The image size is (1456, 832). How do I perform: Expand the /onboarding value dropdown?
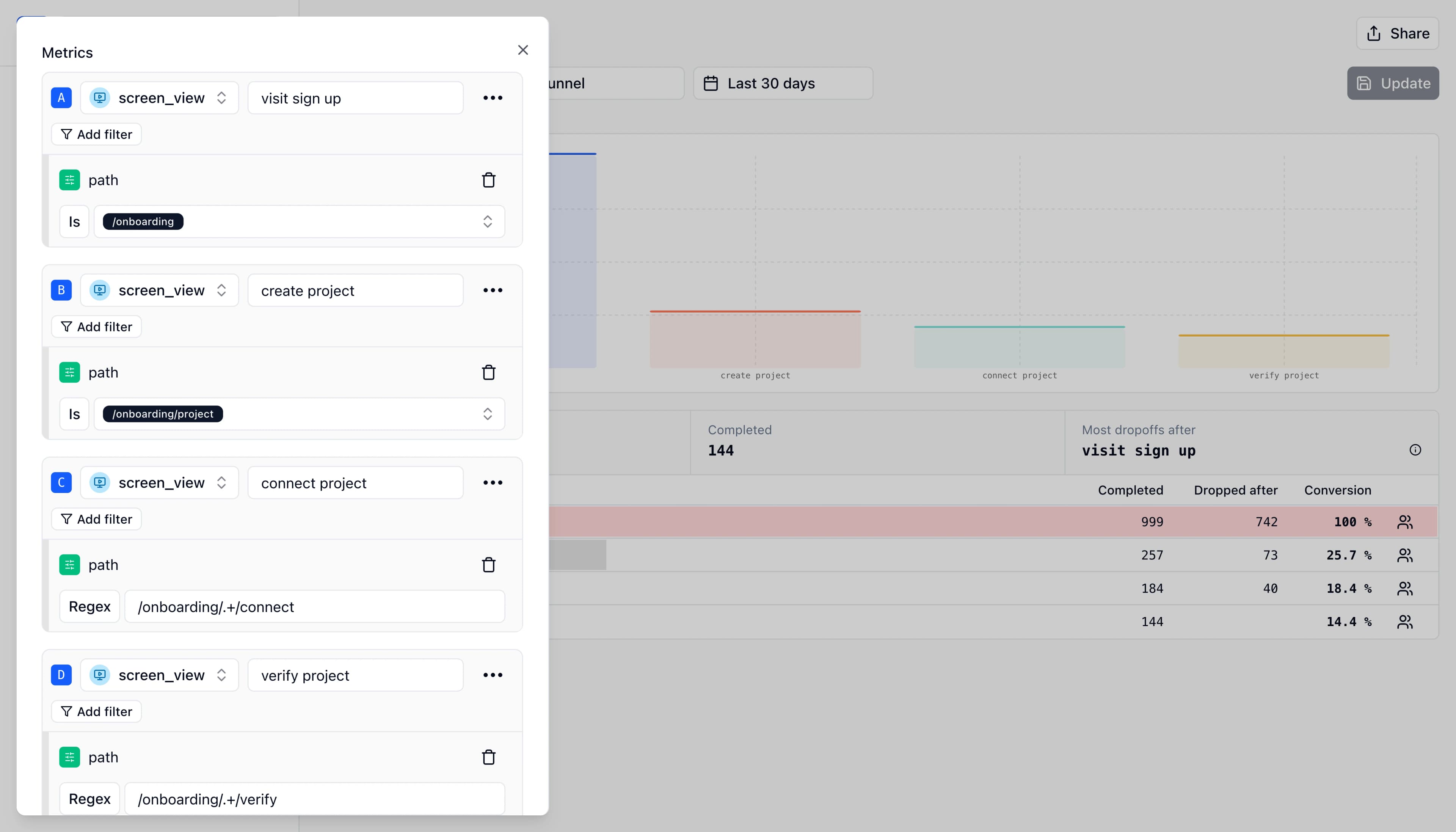pos(487,221)
